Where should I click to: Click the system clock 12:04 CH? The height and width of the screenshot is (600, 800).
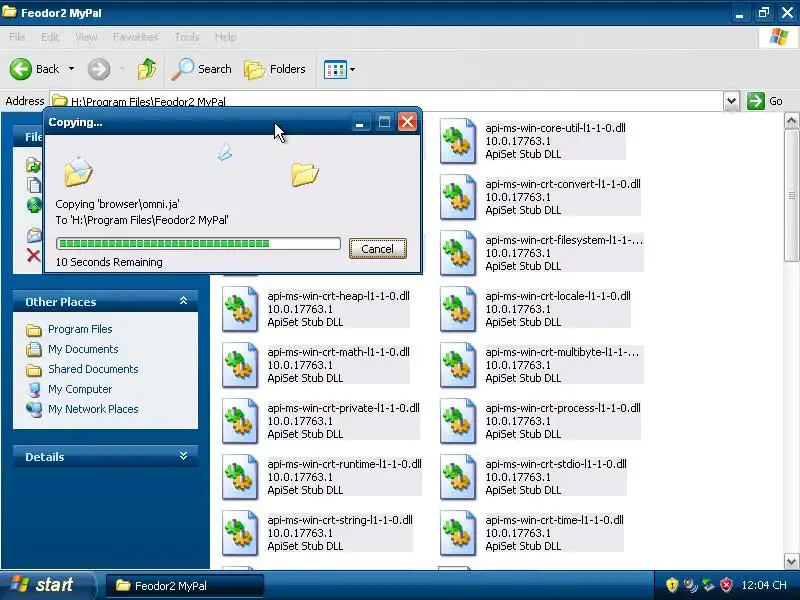(763, 585)
